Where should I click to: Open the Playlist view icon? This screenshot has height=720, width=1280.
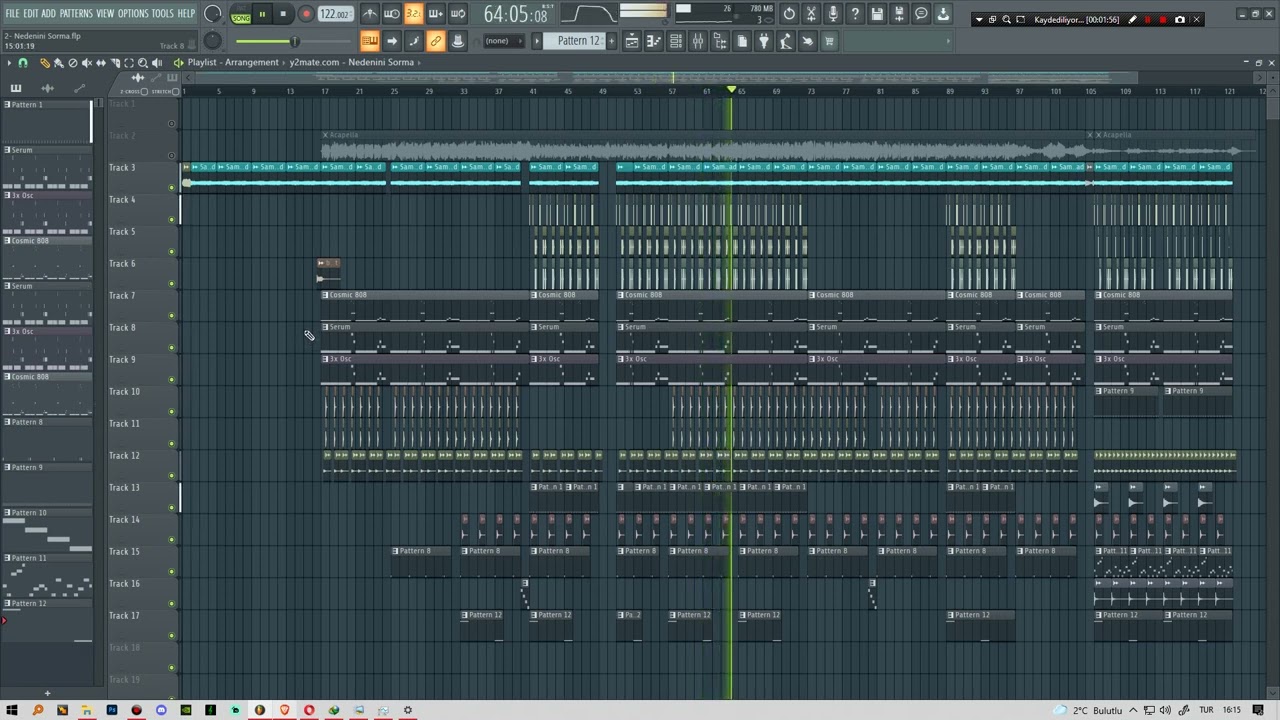632,41
